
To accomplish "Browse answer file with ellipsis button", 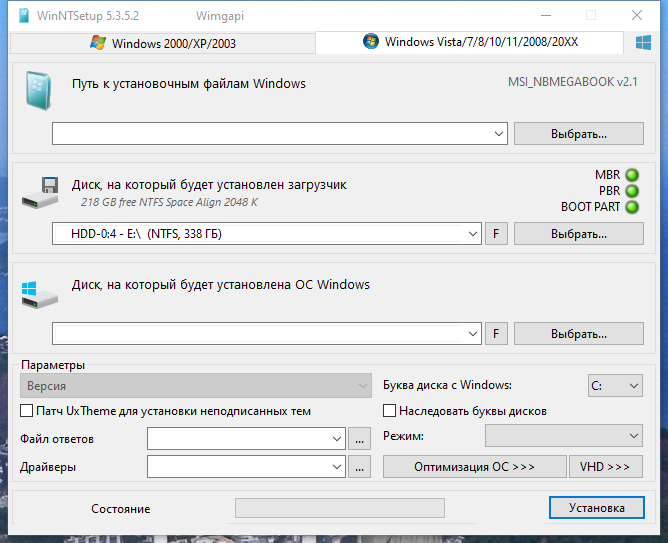I will (x=360, y=439).
